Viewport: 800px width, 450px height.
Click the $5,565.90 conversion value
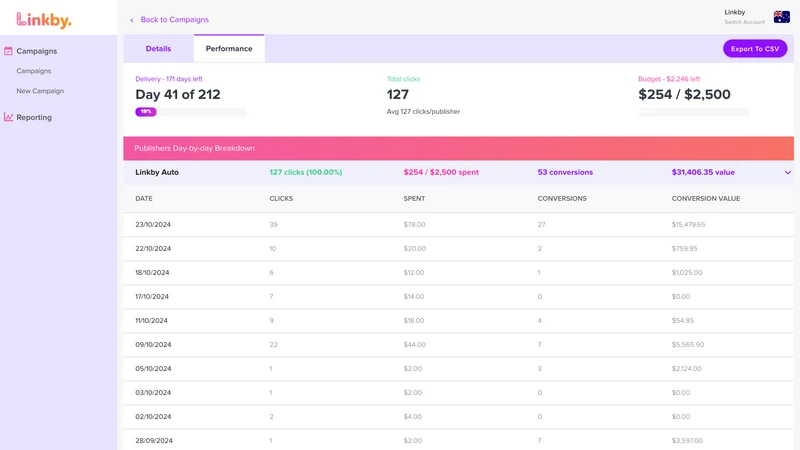click(688, 344)
